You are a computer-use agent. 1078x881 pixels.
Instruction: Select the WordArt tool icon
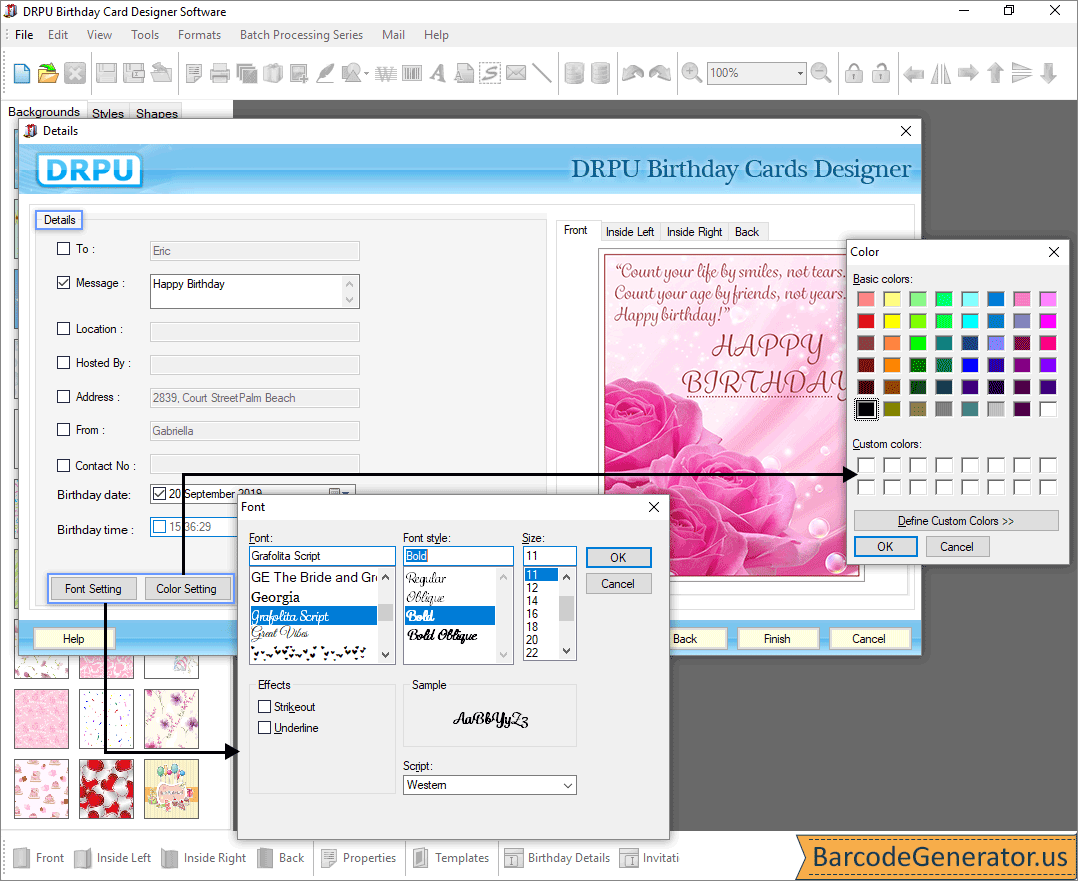pyautogui.click(x=386, y=73)
